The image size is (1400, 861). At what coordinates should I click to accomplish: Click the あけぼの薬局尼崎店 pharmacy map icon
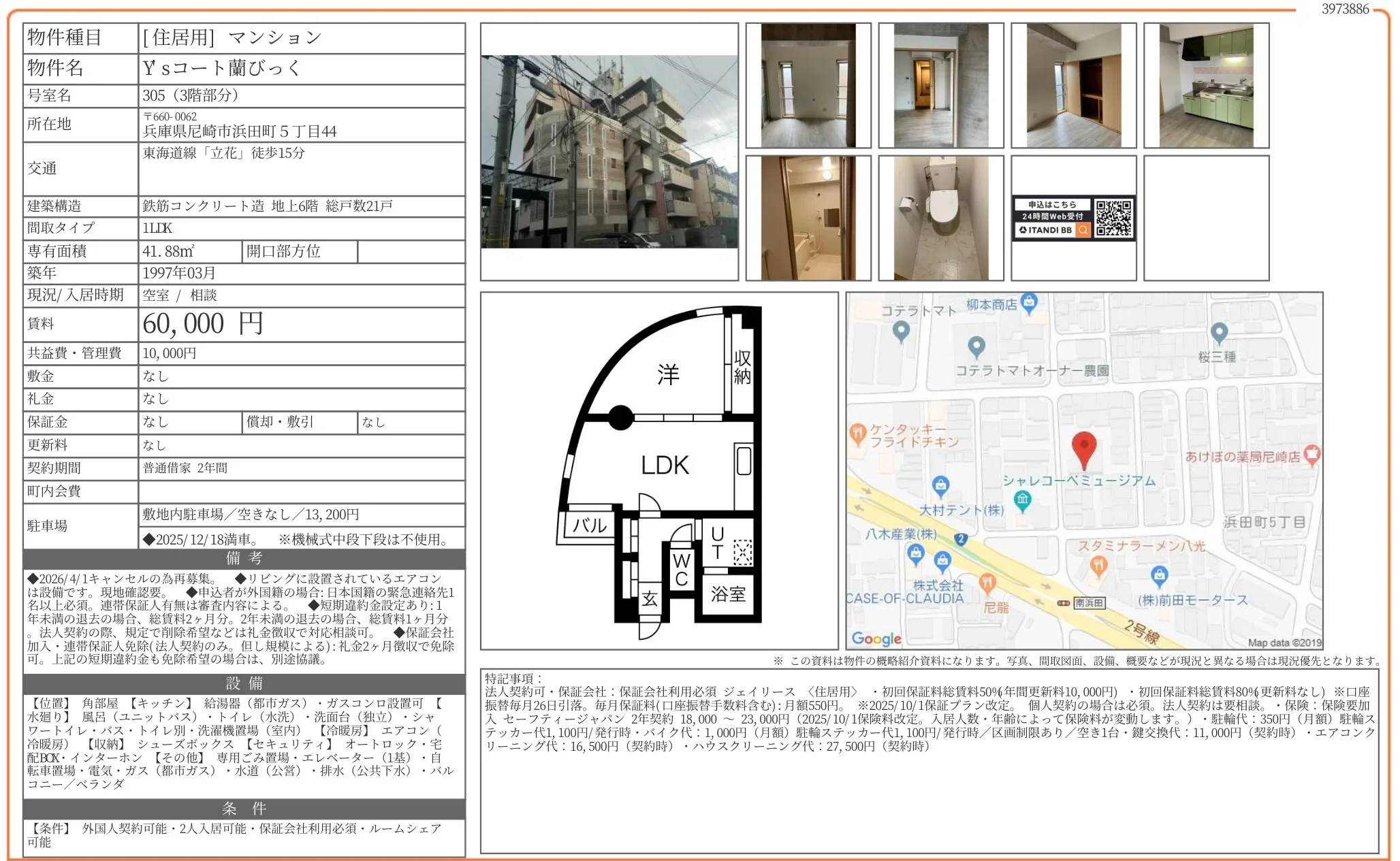point(1311,455)
